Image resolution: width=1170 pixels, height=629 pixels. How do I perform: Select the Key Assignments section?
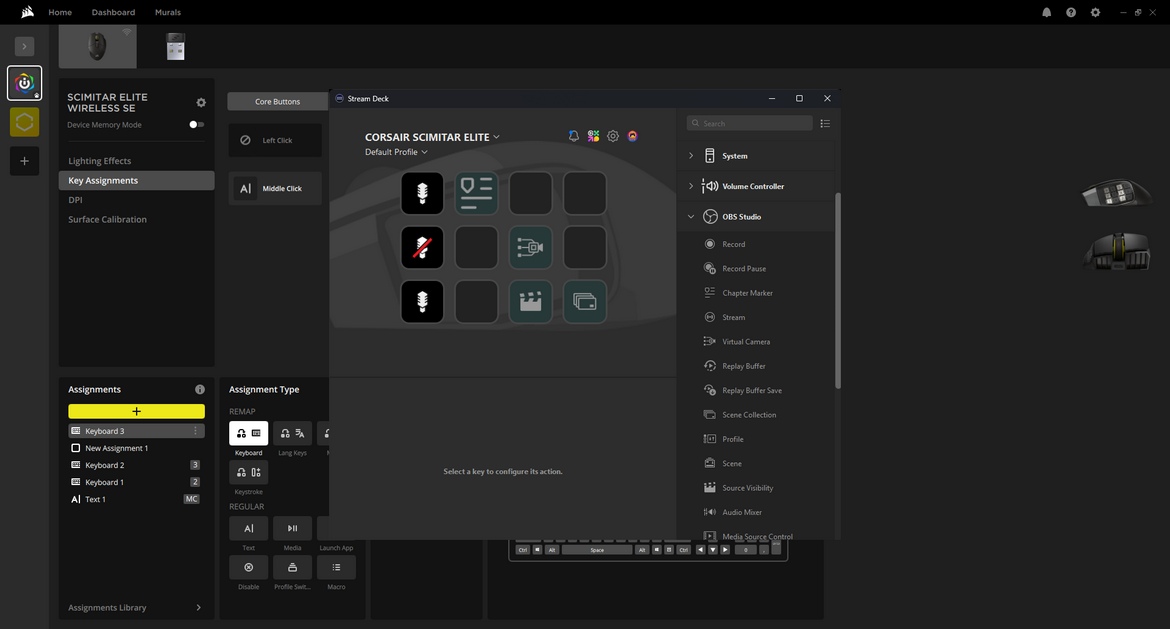pos(137,181)
